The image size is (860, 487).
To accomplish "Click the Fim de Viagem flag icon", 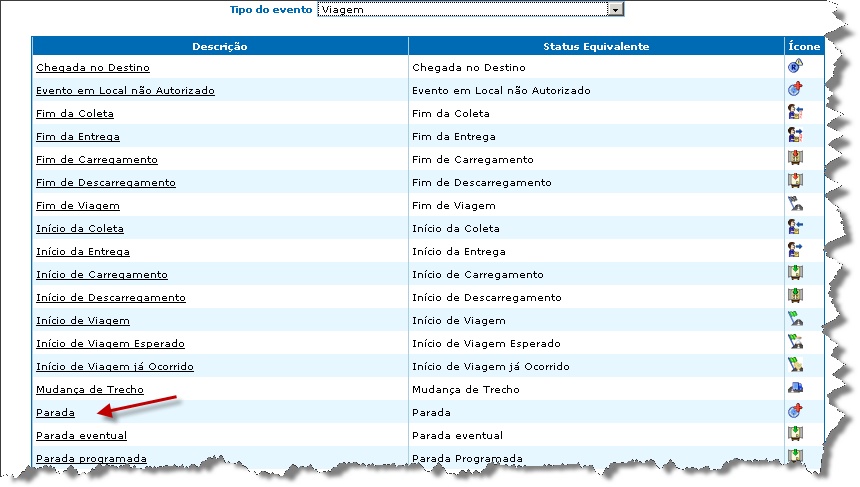I will 795,204.
